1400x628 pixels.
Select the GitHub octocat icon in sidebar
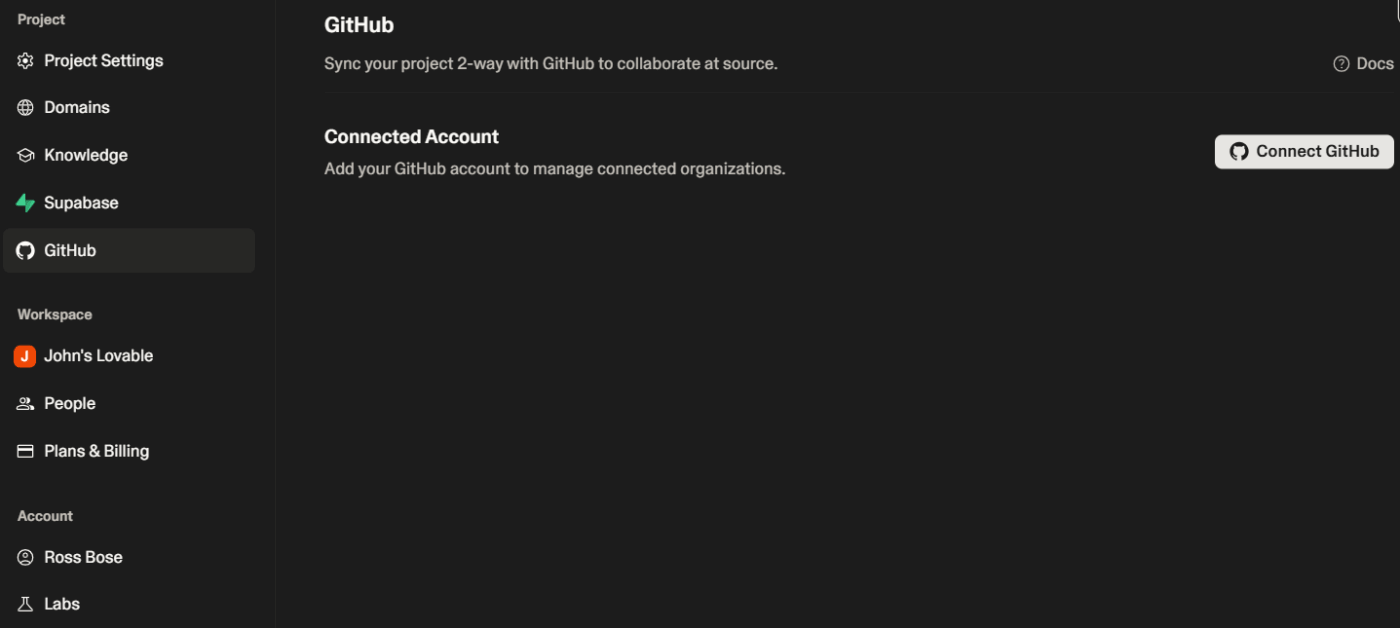coord(24,250)
